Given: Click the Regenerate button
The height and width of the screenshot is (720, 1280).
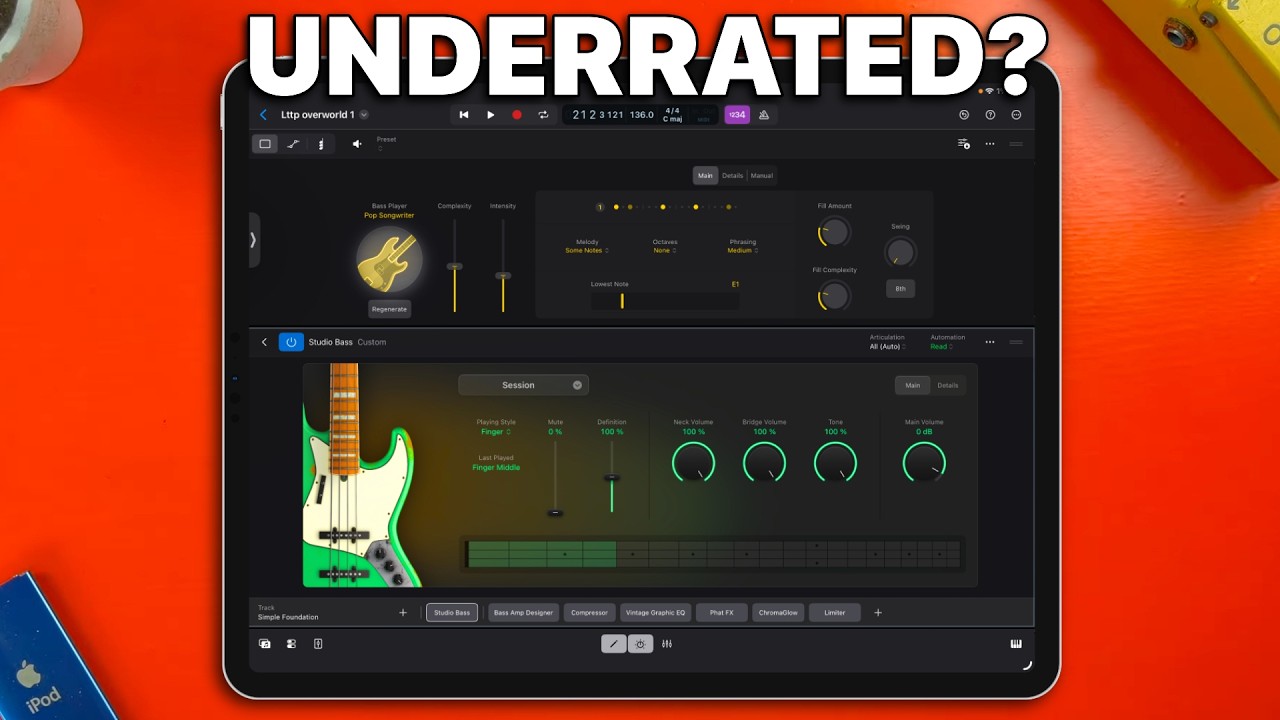Looking at the screenshot, I should [389, 309].
